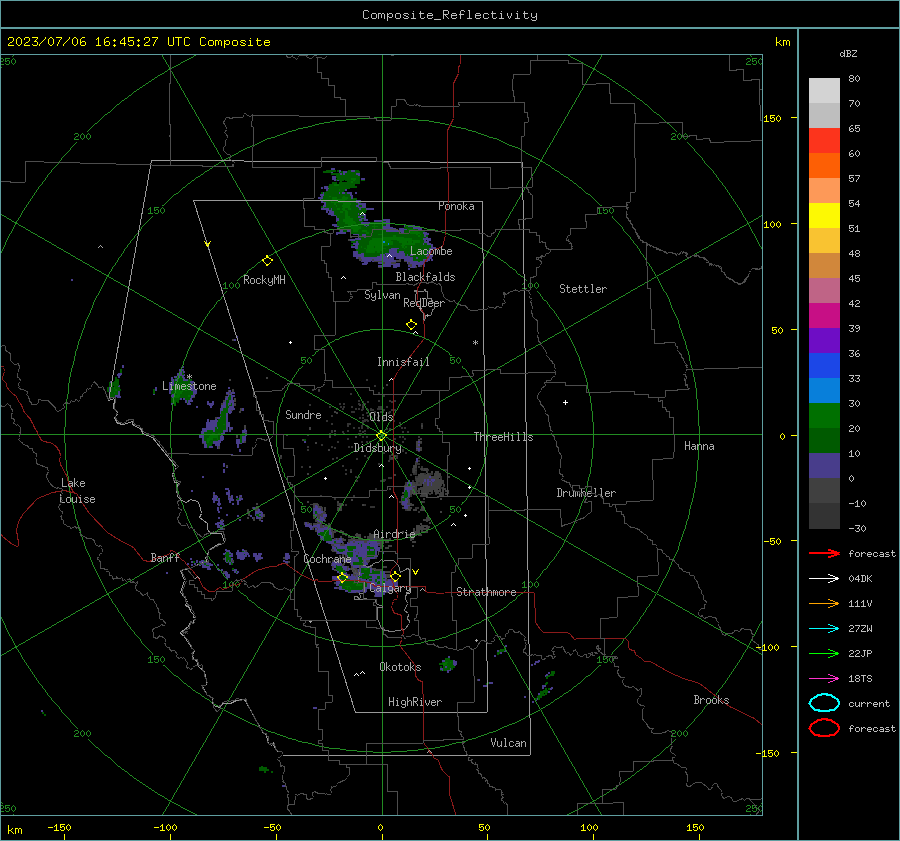Viewport: 900px width, 841px height.
Task: Click the bright green dBZ swatch
Action: point(824,415)
